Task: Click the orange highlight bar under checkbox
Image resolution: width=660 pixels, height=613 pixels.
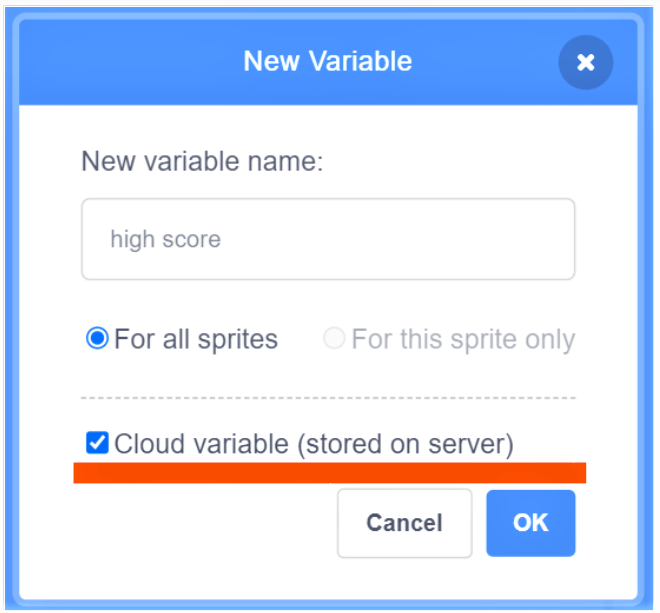Action: (330, 473)
